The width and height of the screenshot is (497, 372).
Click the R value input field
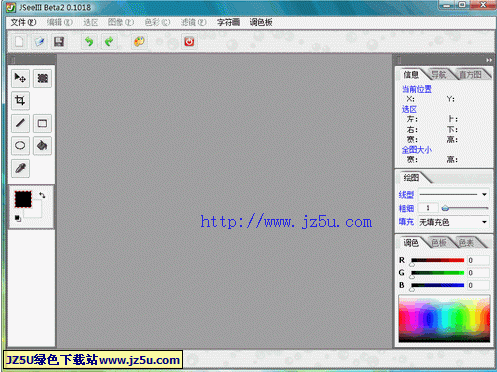click(x=478, y=260)
